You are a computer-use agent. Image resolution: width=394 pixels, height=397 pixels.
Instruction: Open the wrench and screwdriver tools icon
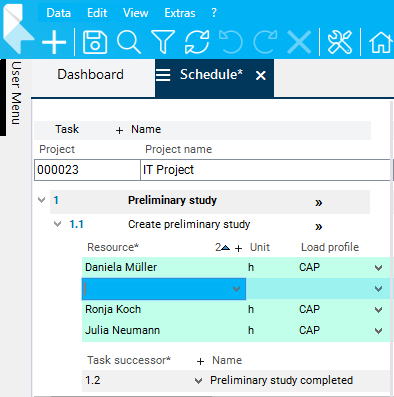tap(340, 42)
